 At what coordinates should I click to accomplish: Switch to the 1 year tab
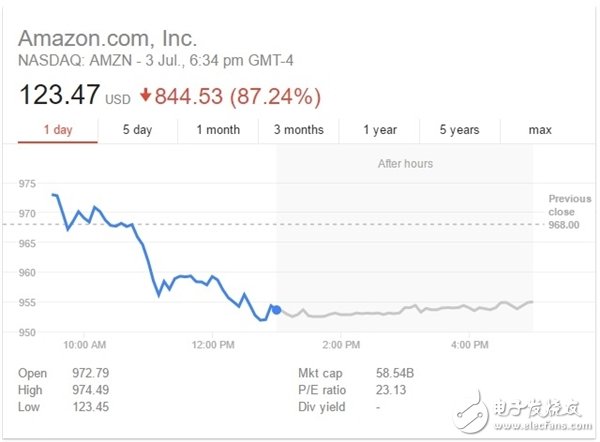point(380,130)
